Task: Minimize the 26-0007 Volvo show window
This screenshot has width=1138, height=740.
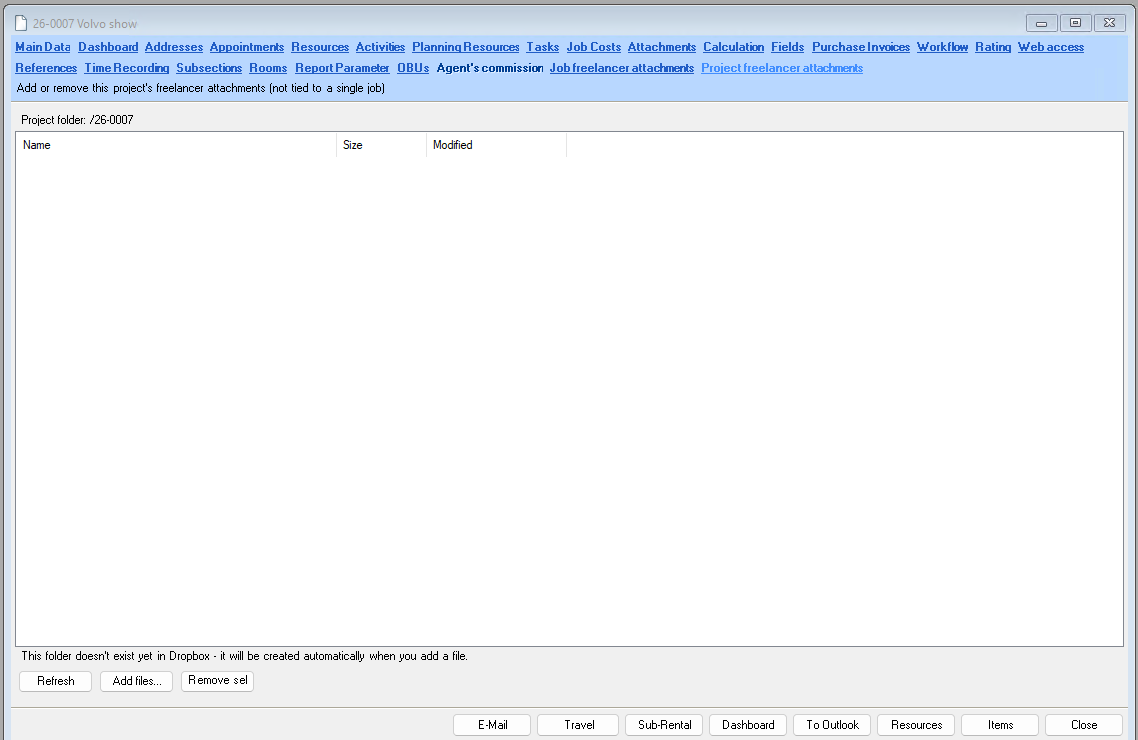Action: tap(1041, 23)
